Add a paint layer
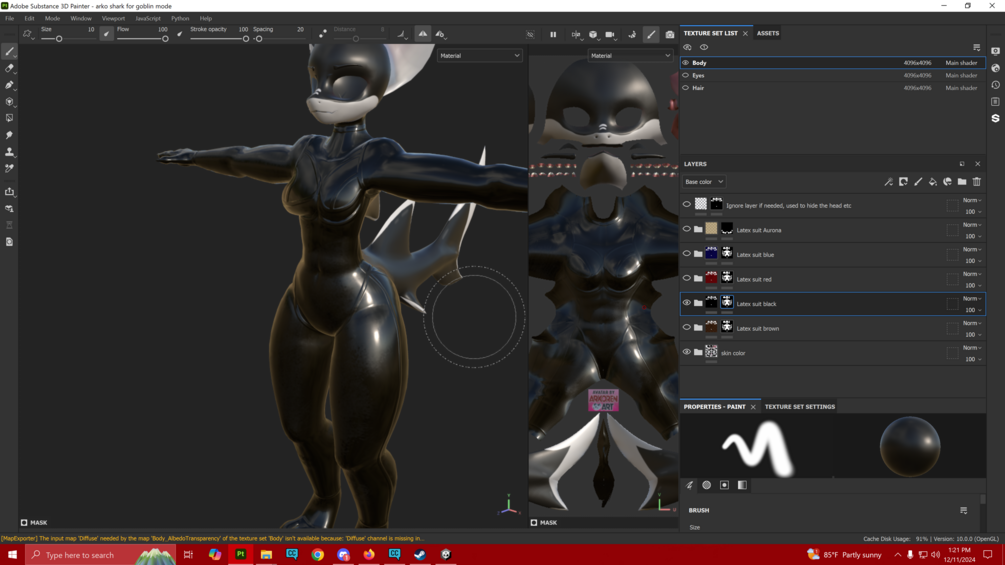 tap(918, 182)
